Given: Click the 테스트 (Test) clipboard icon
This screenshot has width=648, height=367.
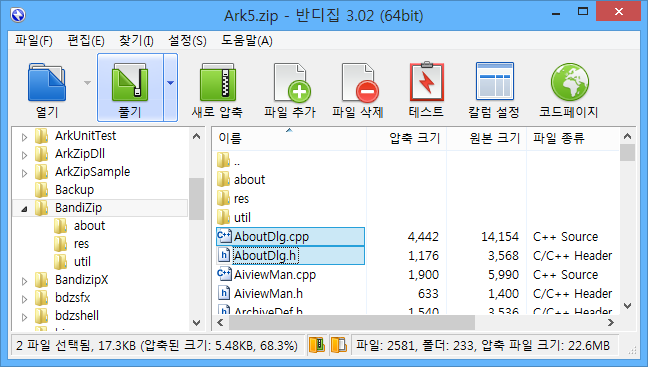Looking at the screenshot, I should point(426,81).
